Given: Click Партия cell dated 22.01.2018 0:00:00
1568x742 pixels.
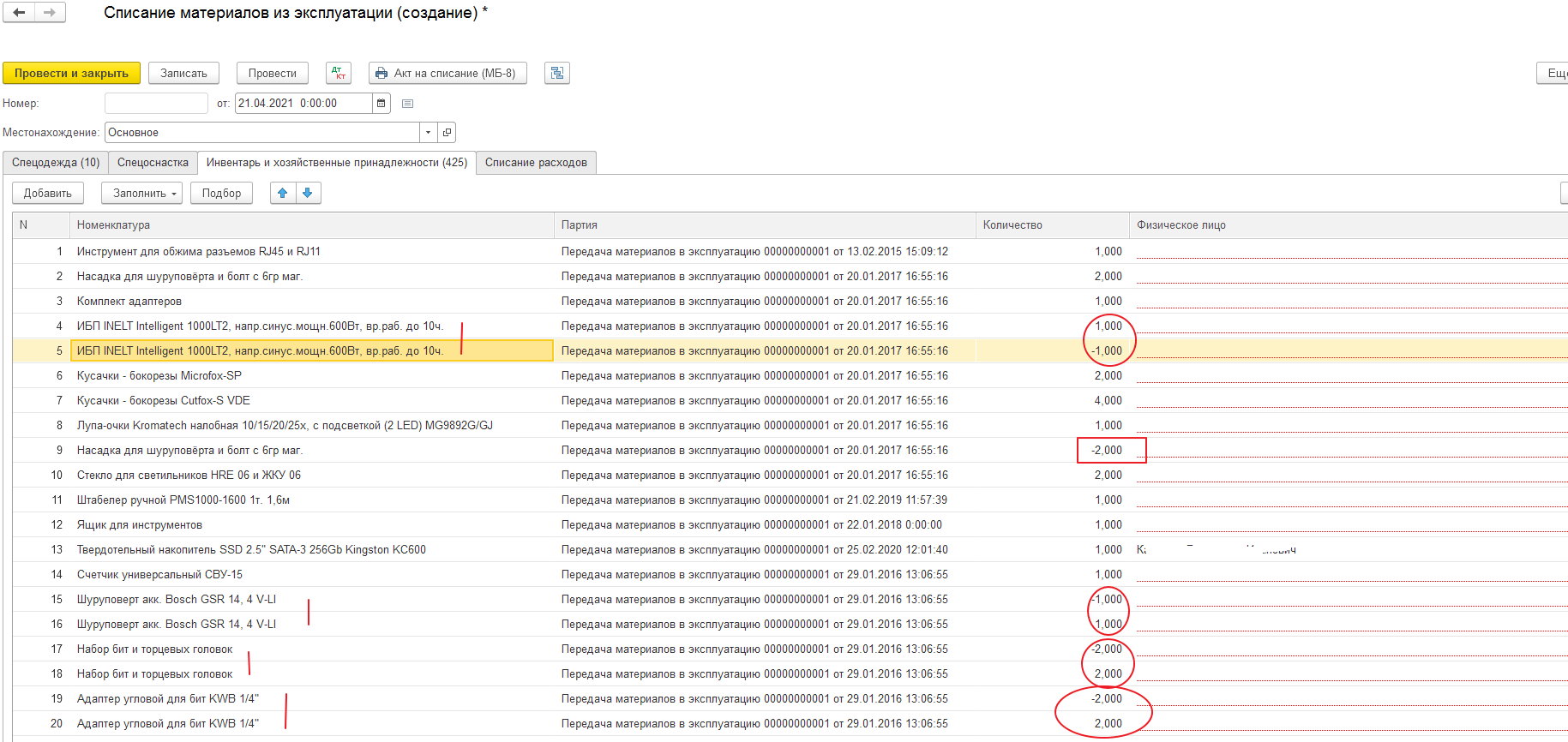Looking at the screenshot, I should [x=765, y=525].
